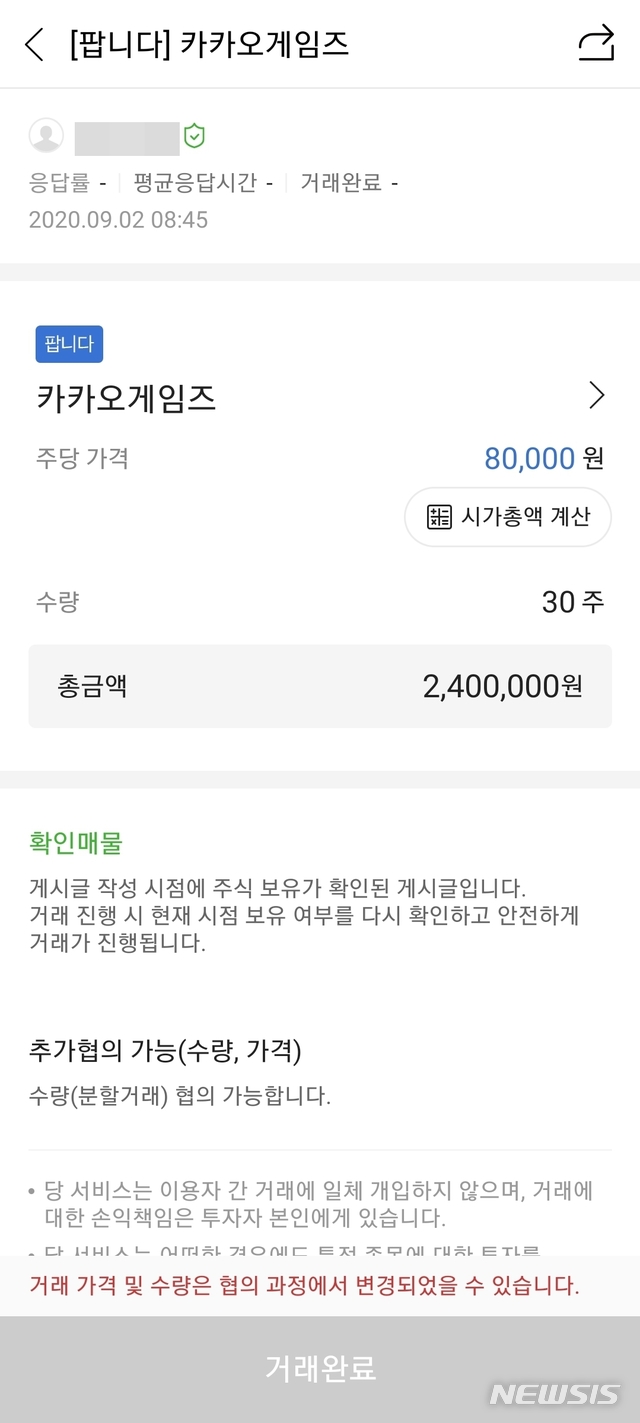
Task: Tap the back arrow in the header
Action: pyautogui.click(x=35, y=45)
